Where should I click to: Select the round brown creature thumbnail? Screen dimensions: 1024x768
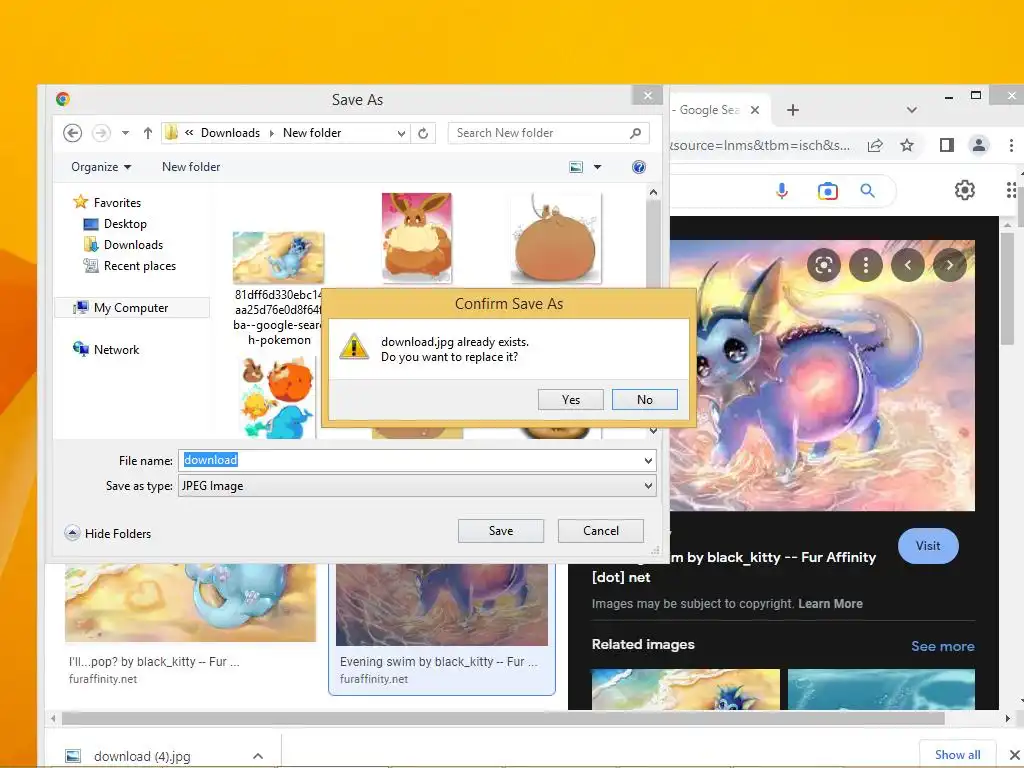click(x=556, y=238)
